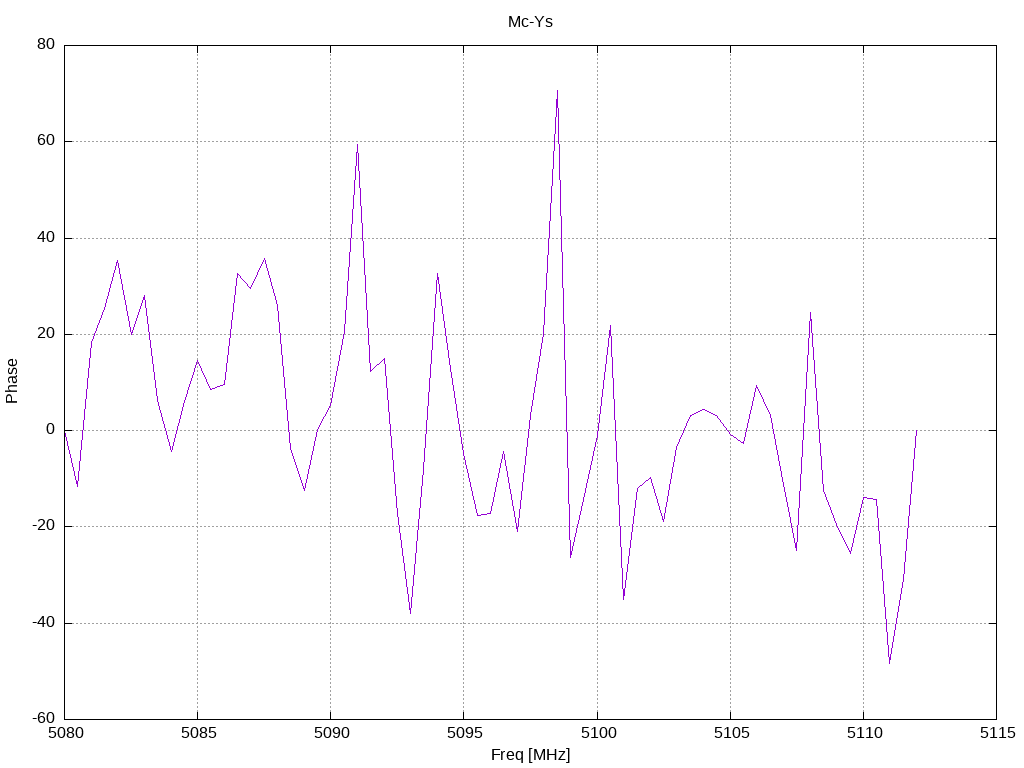Click the highest phase peak near 5098.5 MHz
This screenshot has width=1024, height=768.
(x=557, y=91)
